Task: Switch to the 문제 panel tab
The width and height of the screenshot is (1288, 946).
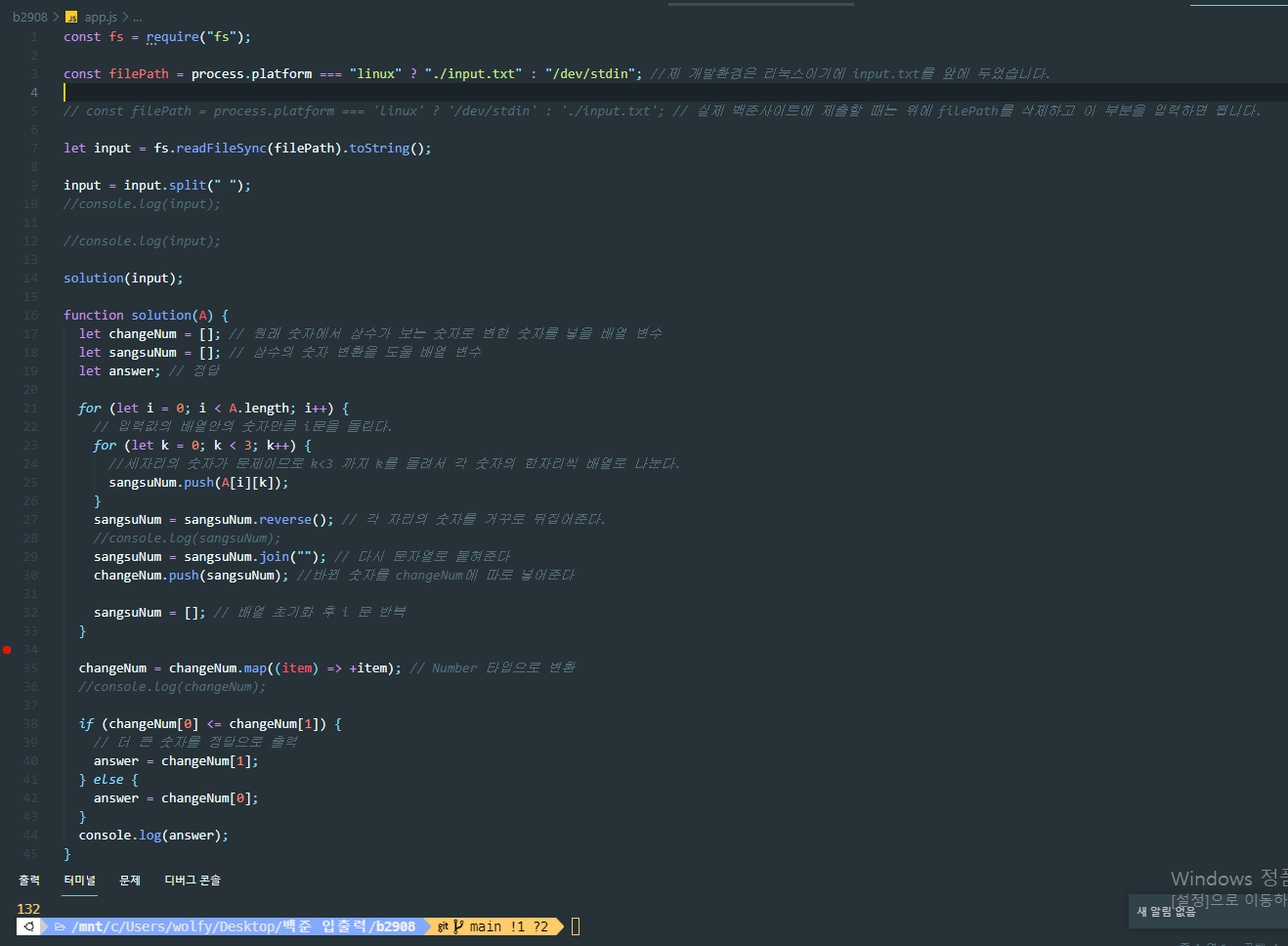Action: pos(130,881)
